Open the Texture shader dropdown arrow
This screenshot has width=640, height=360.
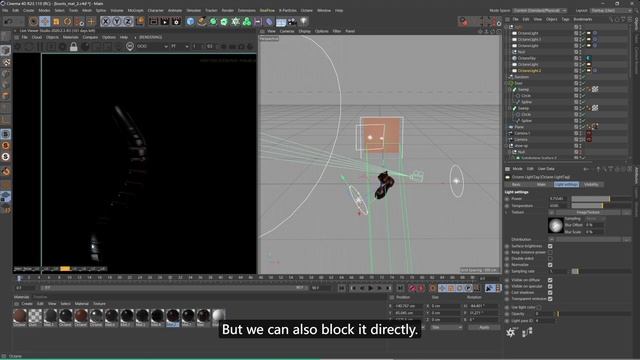(551, 213)
